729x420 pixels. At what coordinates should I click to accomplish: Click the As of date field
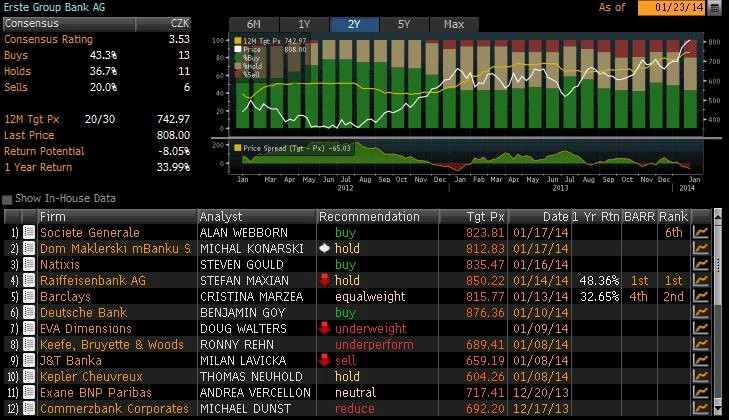672,8
